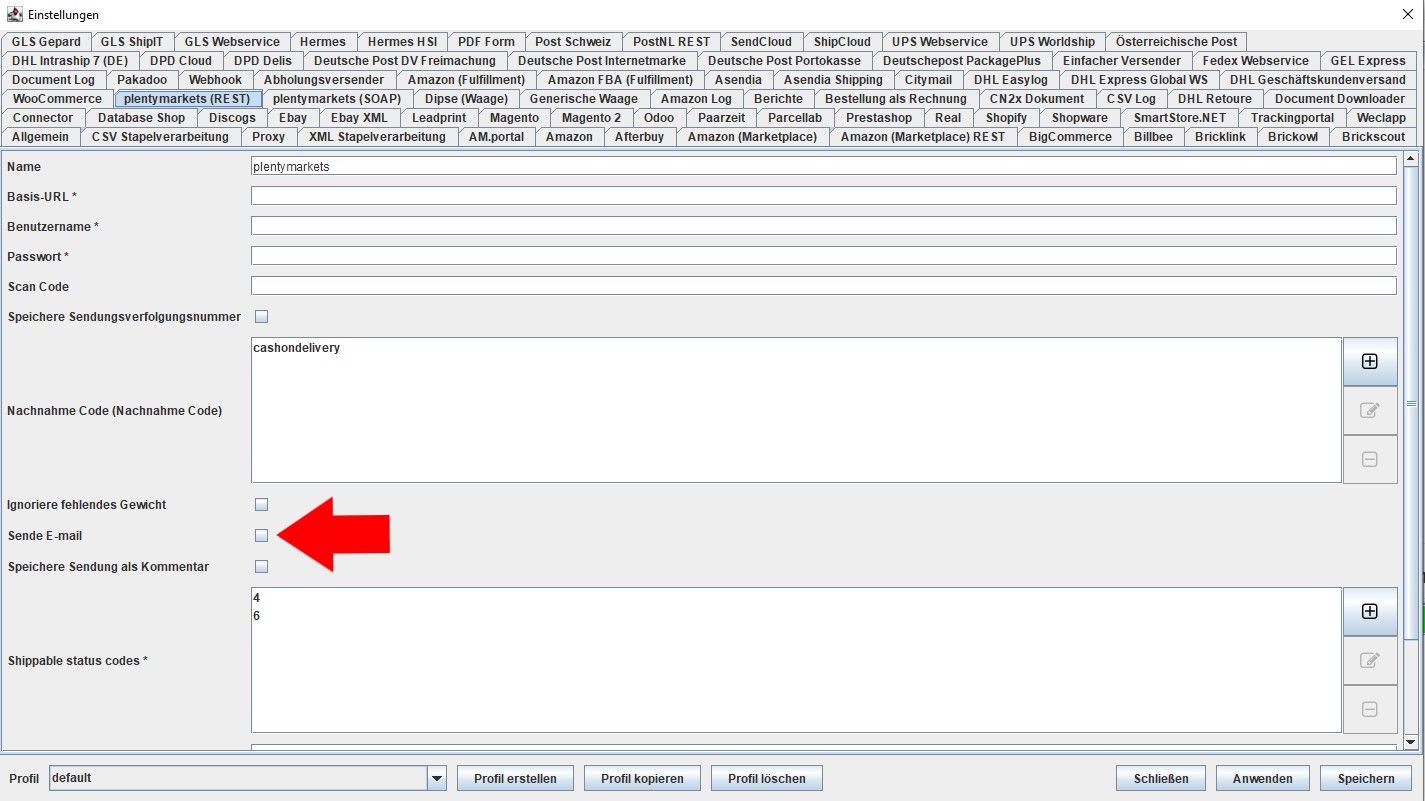1425x801 pixels.
Task: Select the cashondelivery list entry
Action: [297, 348]
